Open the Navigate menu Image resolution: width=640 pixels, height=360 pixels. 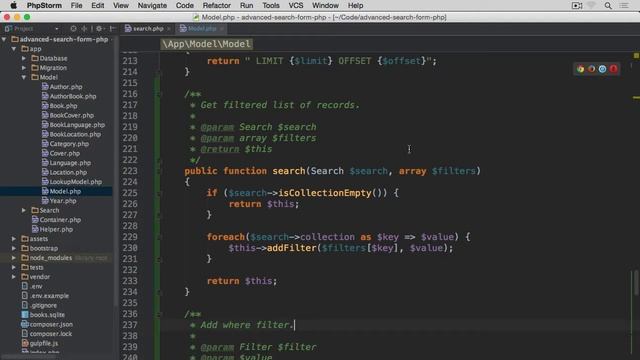coord(152,6)
